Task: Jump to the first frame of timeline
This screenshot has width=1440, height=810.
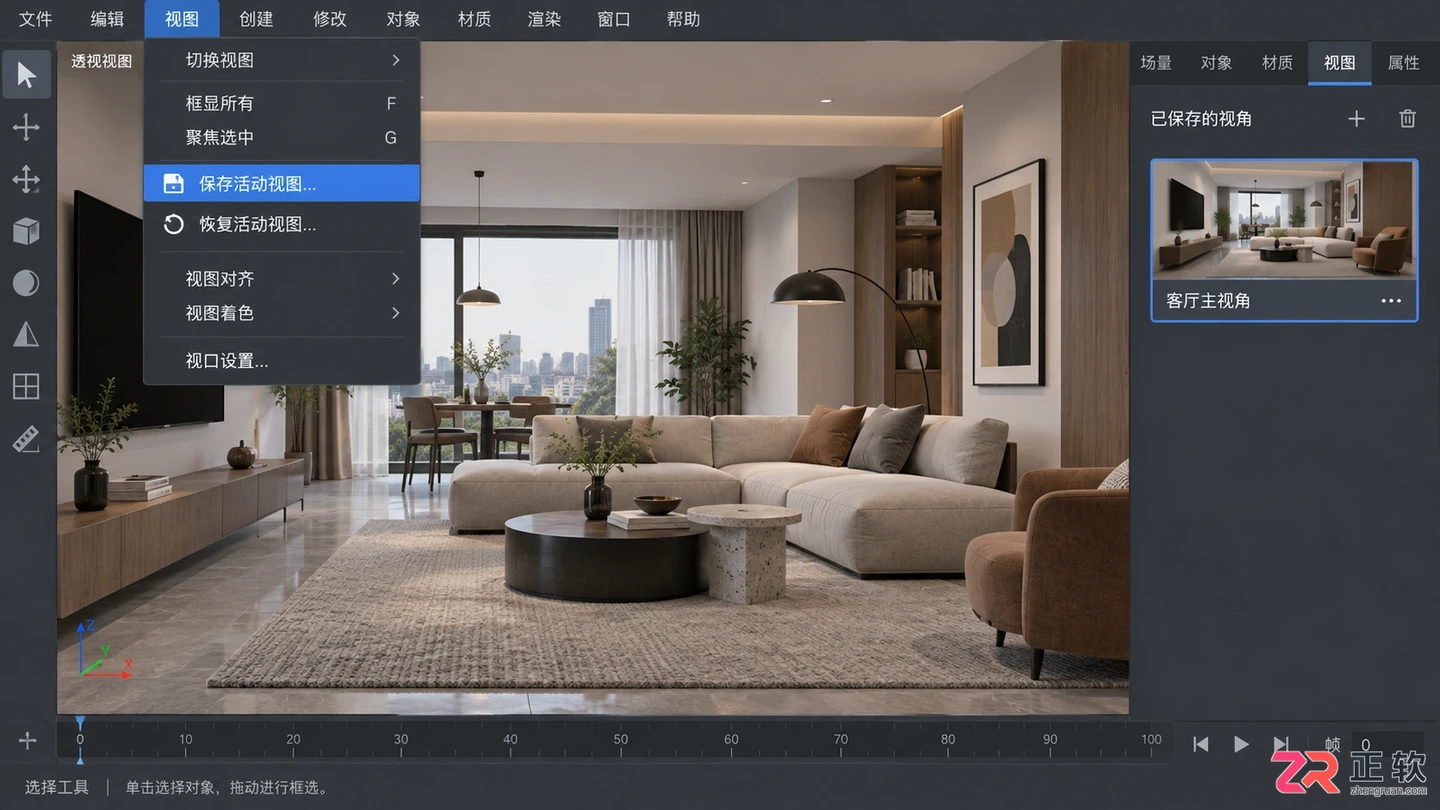Action: click(1201, 744)
